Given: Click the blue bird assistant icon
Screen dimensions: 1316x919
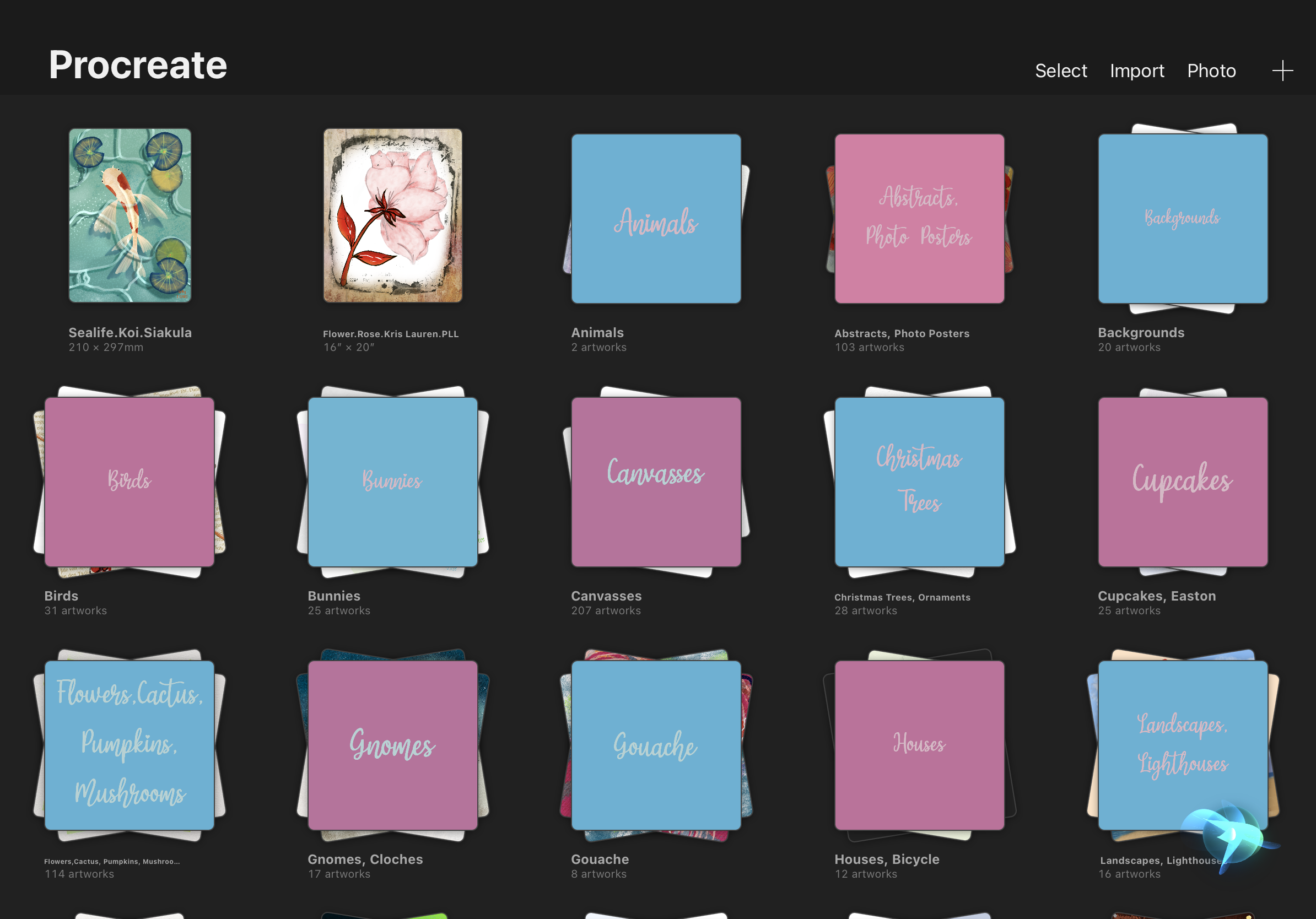Looking at the screenshot, I should (1230, 837).
